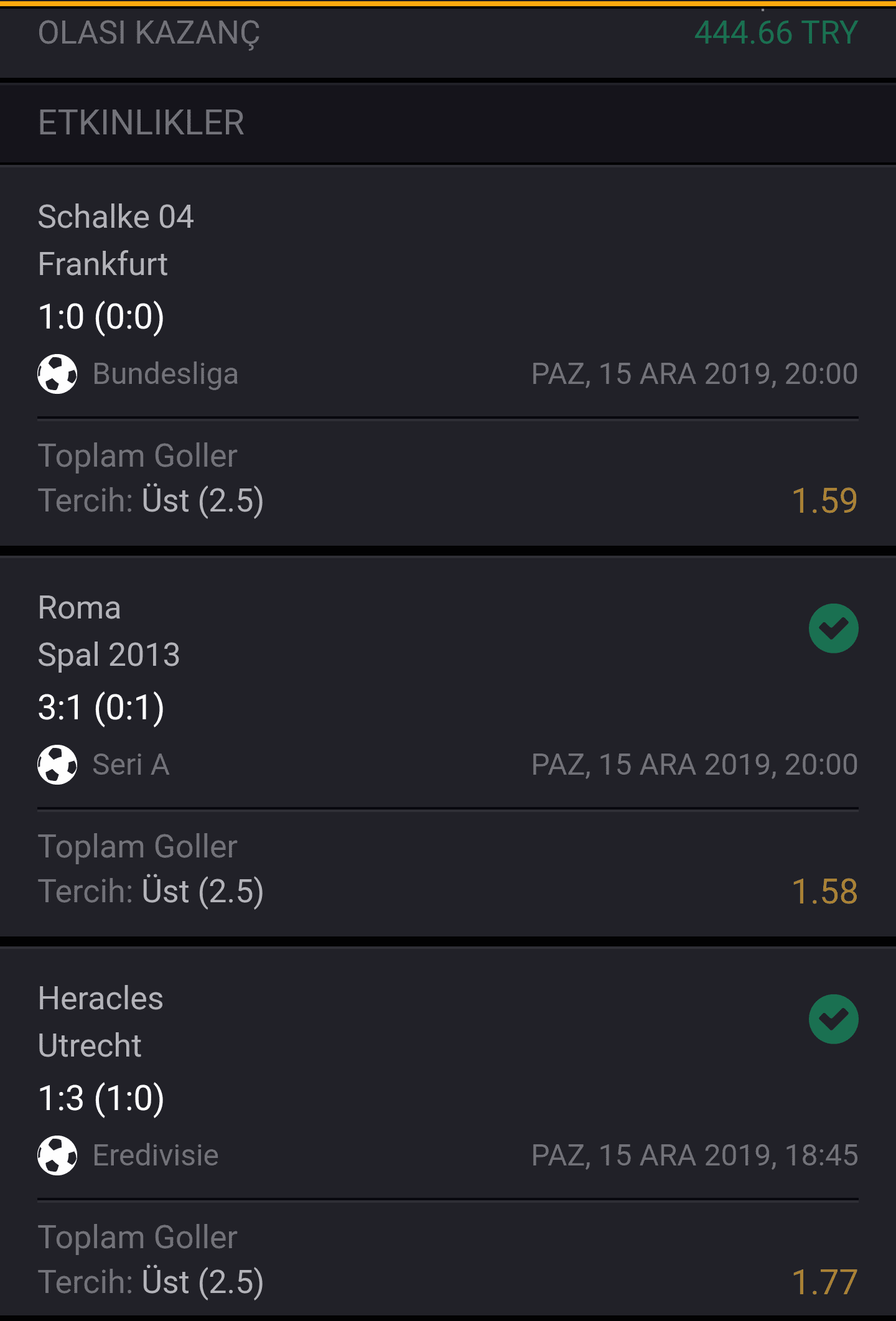Select the Schalke 04 team name
The width and height of the screenshot is (896, 1321).
tap(116, 217)
